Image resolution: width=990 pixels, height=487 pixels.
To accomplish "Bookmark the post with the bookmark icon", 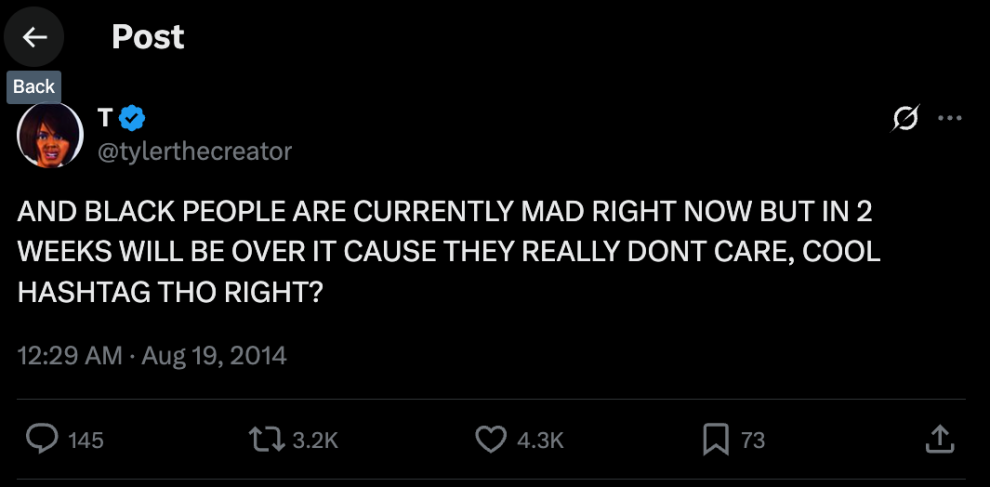I will [x=715, y=439].
